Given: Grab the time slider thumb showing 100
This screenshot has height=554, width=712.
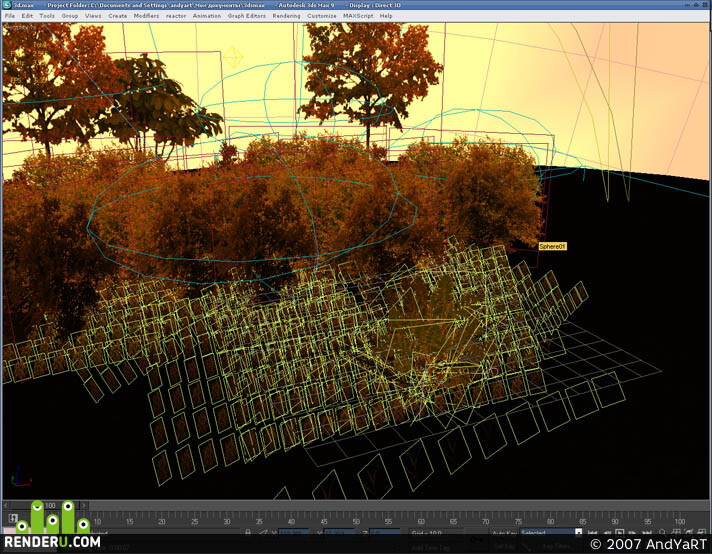Looking at the screenshot, I should pyautogui.click(x=50, y=505).
